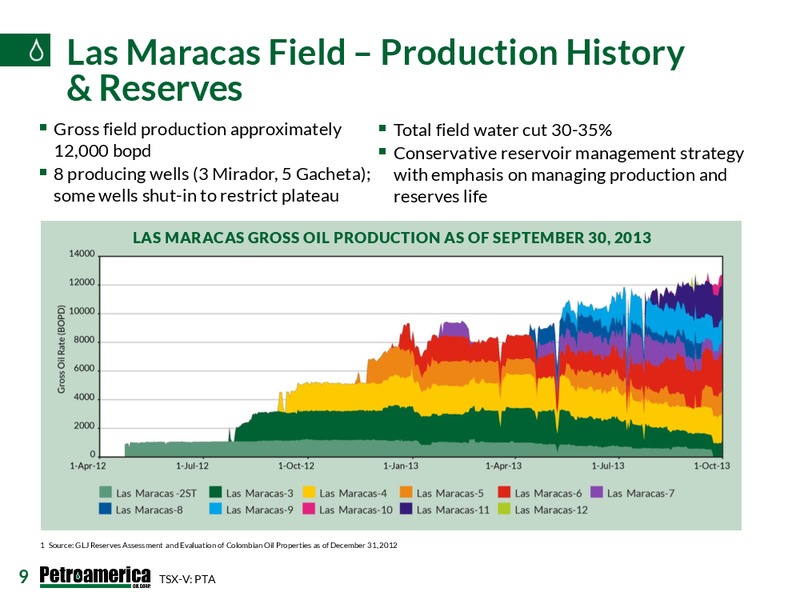
Task: Click the '1-Jan-13' x-axis date
Action: tap(401, 466)
